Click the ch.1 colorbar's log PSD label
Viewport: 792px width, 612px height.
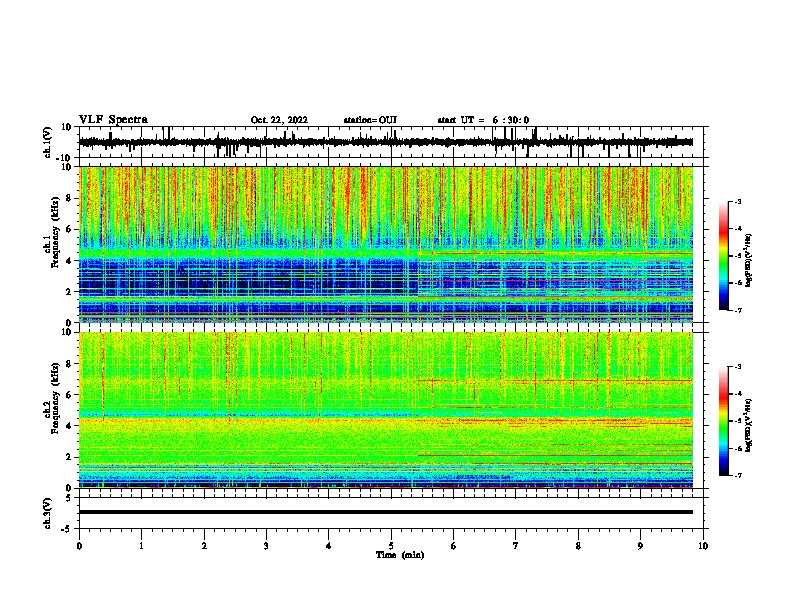(x=749, y=260)
